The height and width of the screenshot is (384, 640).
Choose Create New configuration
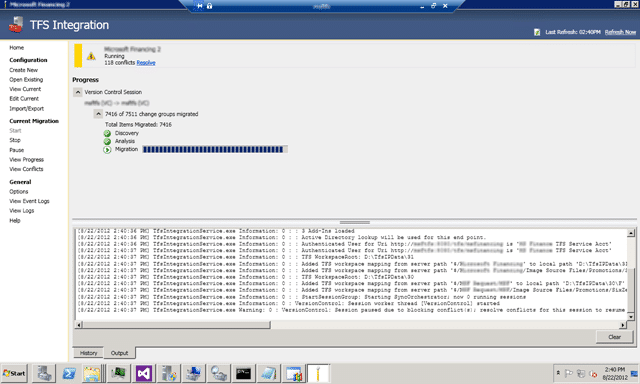tap(24, 70)
